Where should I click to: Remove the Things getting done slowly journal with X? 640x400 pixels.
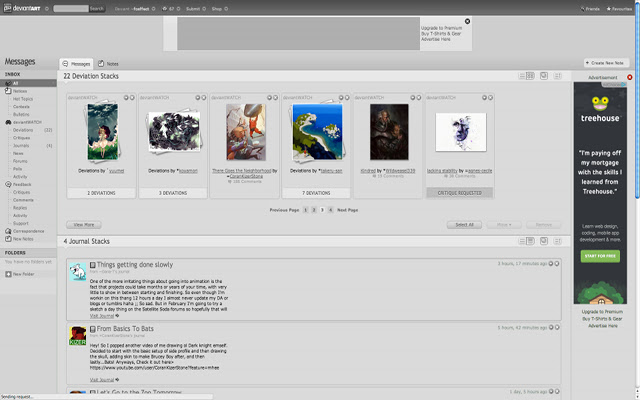[557, 264]
